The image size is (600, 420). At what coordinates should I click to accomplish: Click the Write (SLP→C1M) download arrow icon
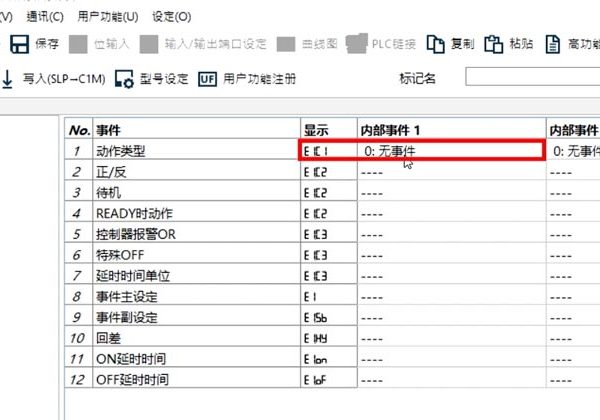(x=7, y=78)
